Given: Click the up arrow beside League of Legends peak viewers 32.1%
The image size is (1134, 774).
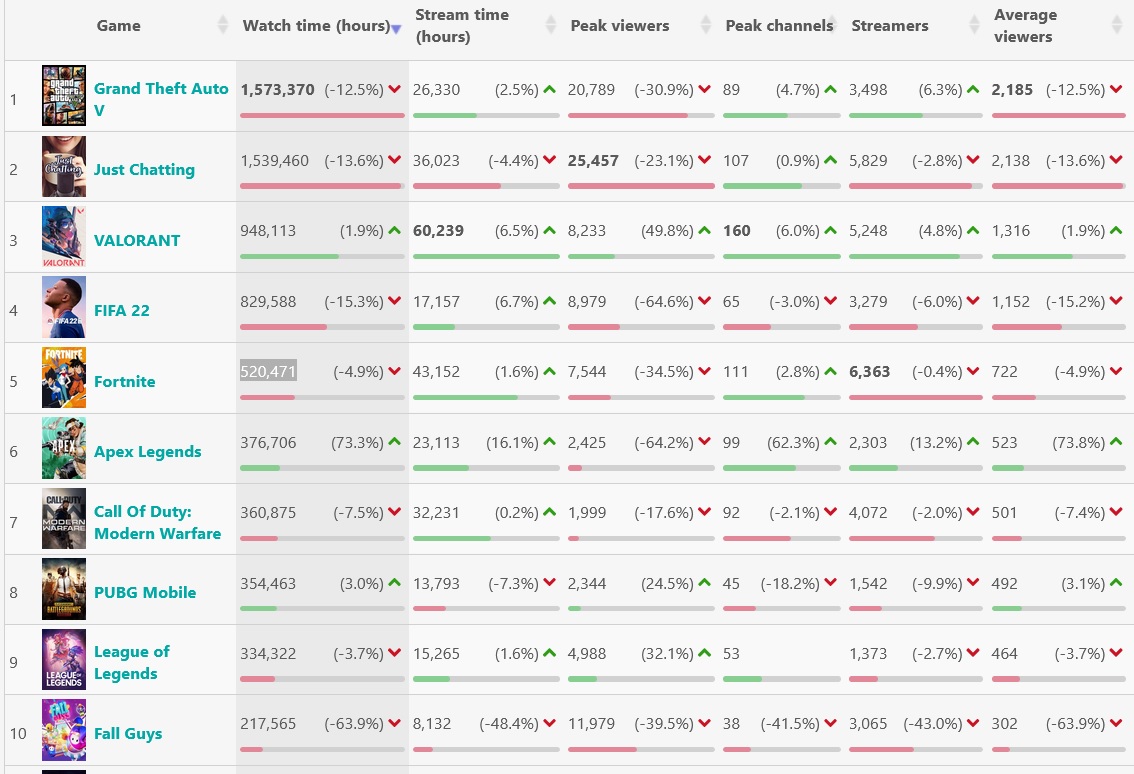Looking at the screenshot, I should coord(704,652).
